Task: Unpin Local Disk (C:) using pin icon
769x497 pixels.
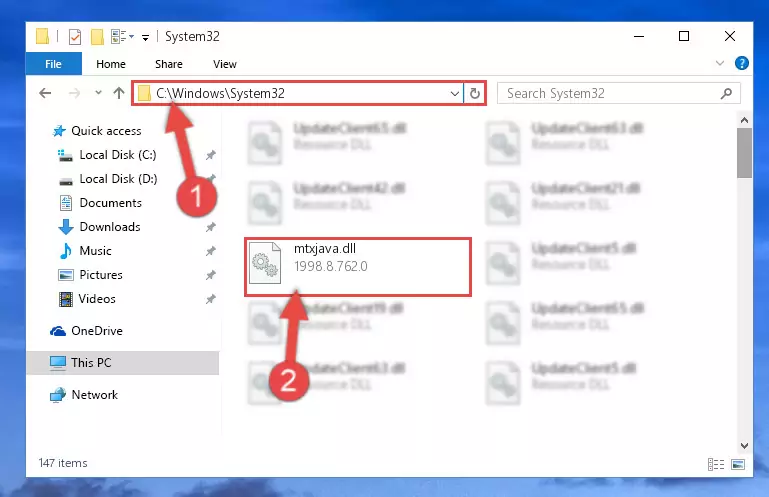Action: click(210, 155)
